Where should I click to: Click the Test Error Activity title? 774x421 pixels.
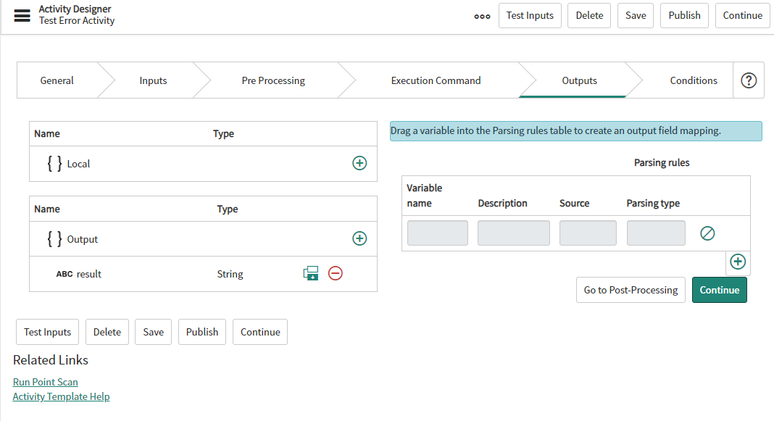[x=77, y=21]
